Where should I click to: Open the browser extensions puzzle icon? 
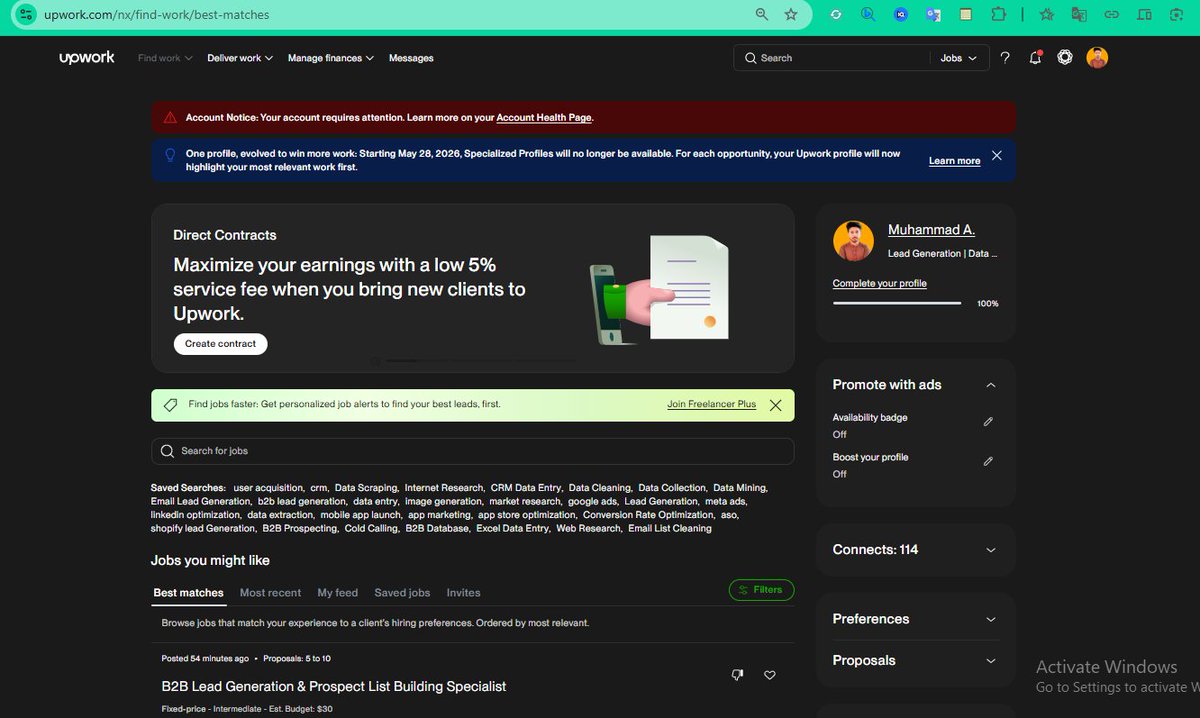[998, 15]
